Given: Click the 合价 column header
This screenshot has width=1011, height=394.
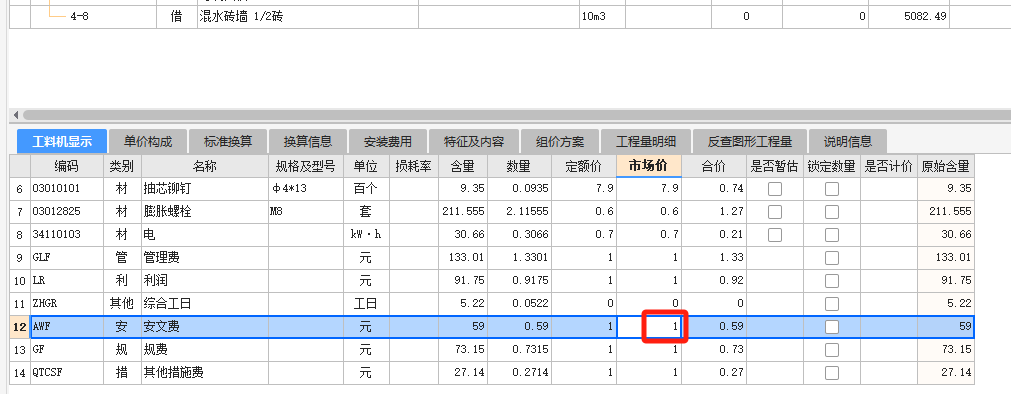Looking at the screenshot, I should click(x=714, y=166).
